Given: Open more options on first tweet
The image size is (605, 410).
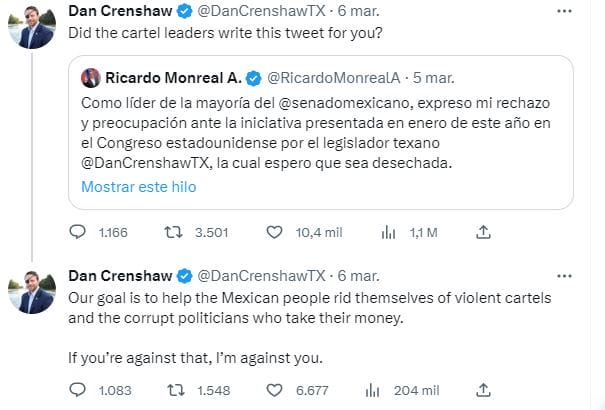Looking at the screenshot, I should (x=568, y=11).
